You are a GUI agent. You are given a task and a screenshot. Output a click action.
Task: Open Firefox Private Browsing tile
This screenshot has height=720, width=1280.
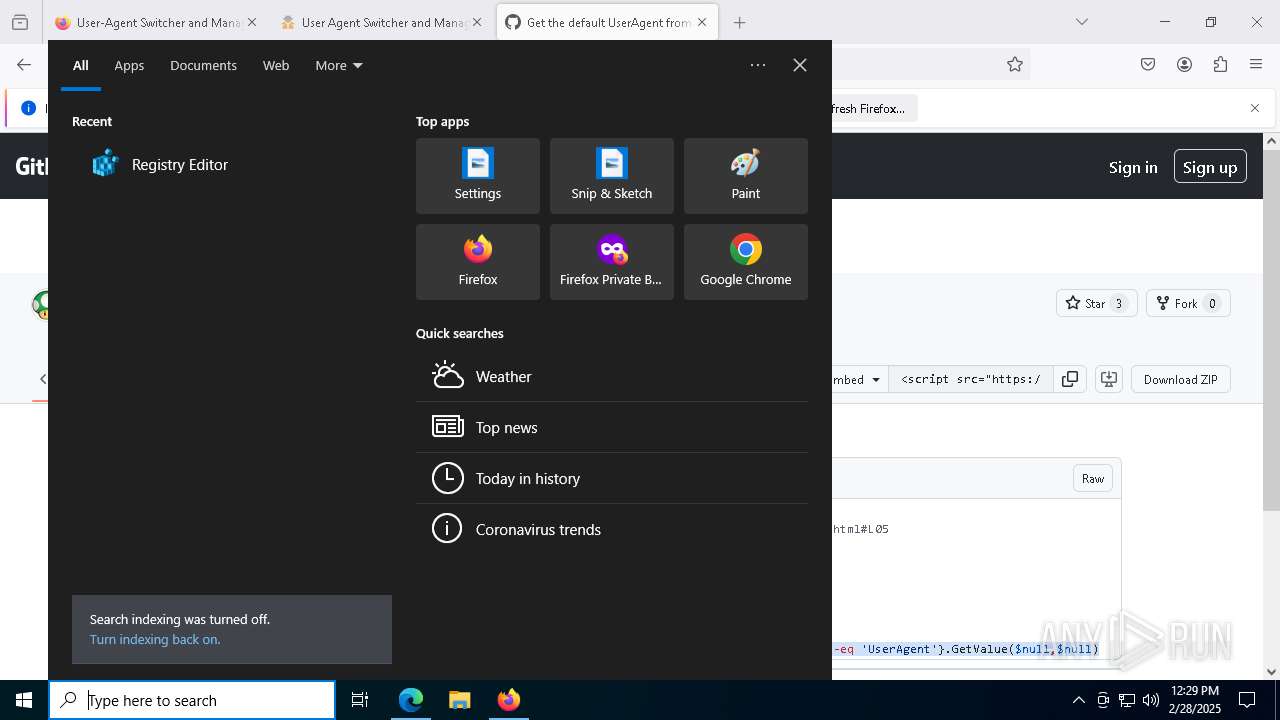click(612, 262)
